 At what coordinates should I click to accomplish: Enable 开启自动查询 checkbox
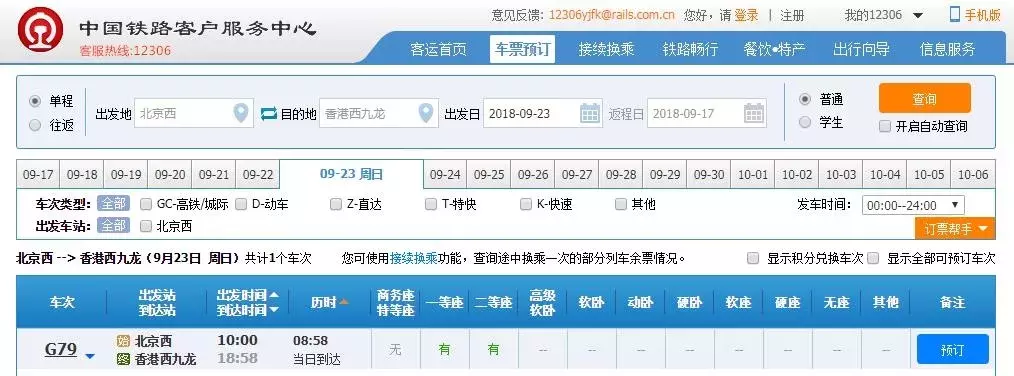pos(885,126)
